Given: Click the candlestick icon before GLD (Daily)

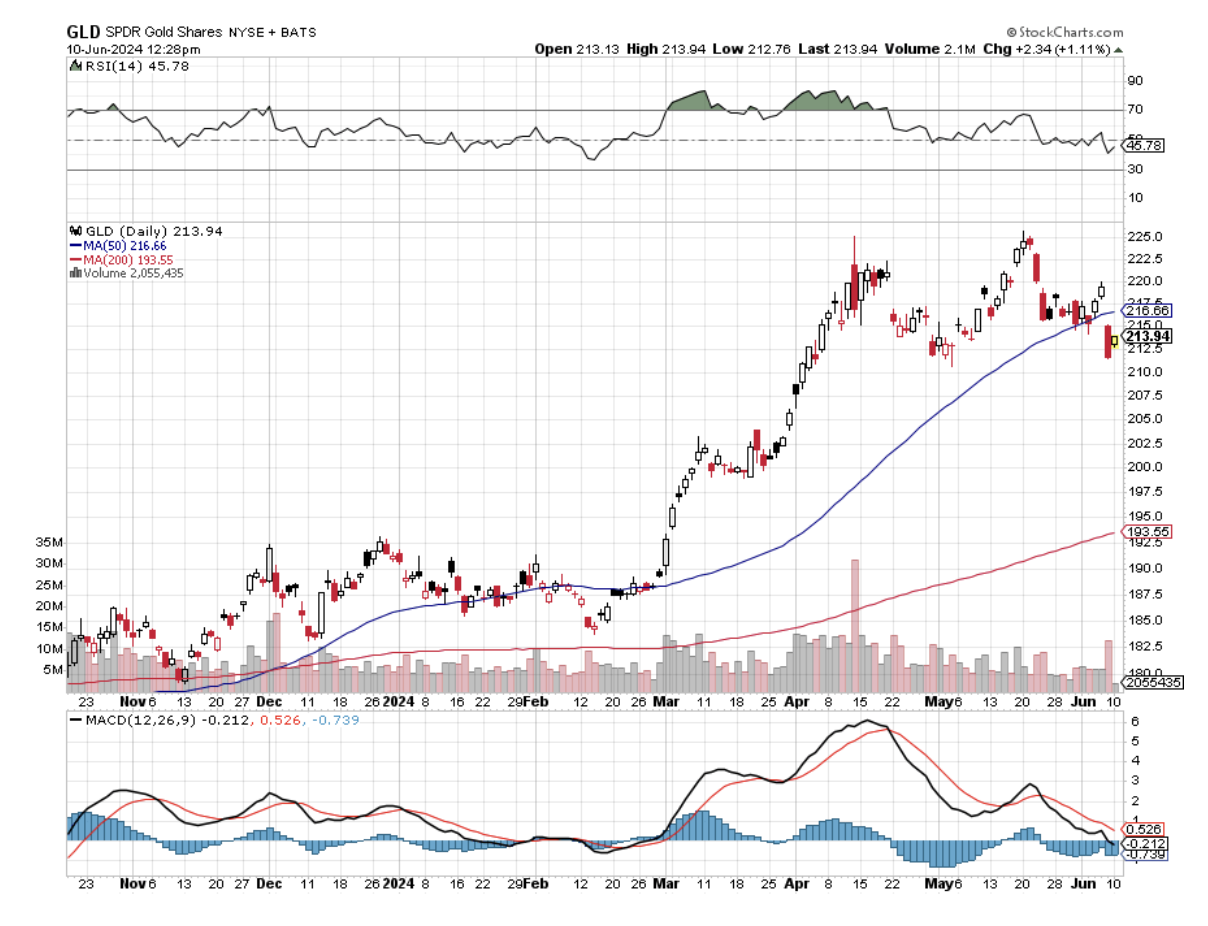Looking at the screenshot, I should tap(74, 231).
